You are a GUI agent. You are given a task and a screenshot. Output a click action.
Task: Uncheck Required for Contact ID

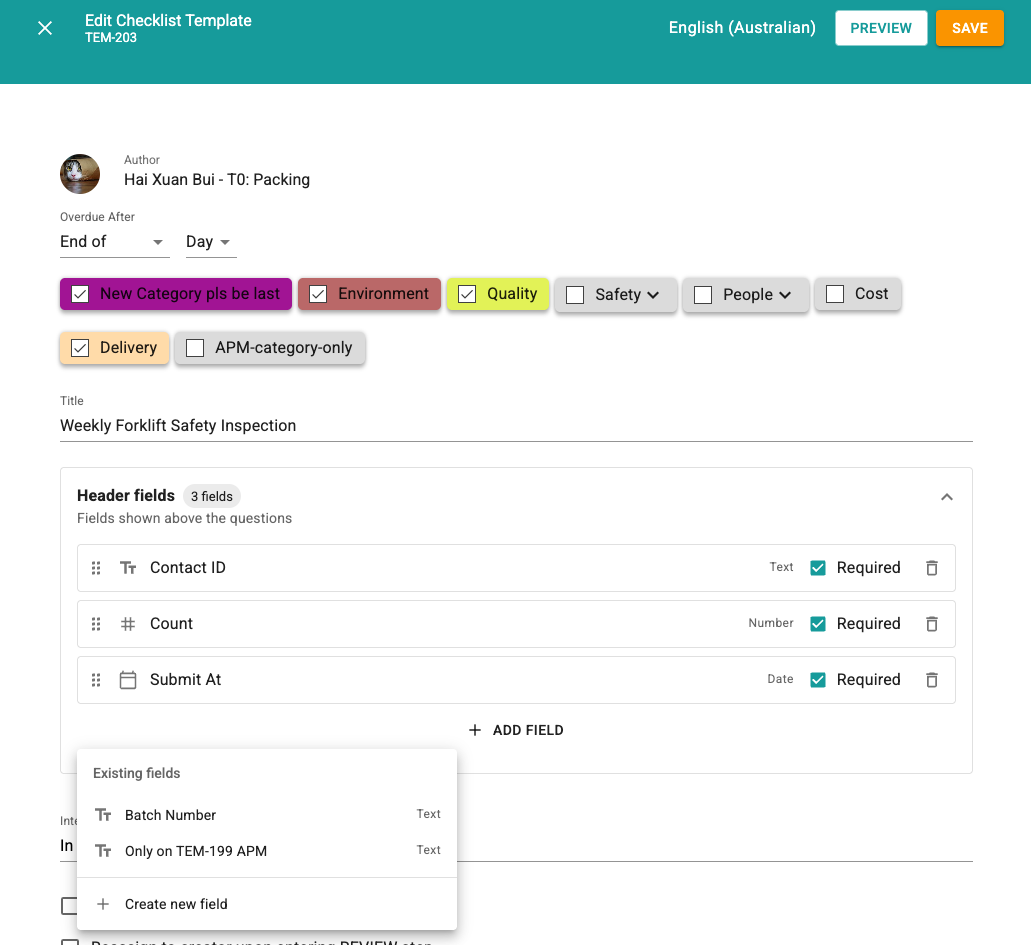(x=818, y=568)
